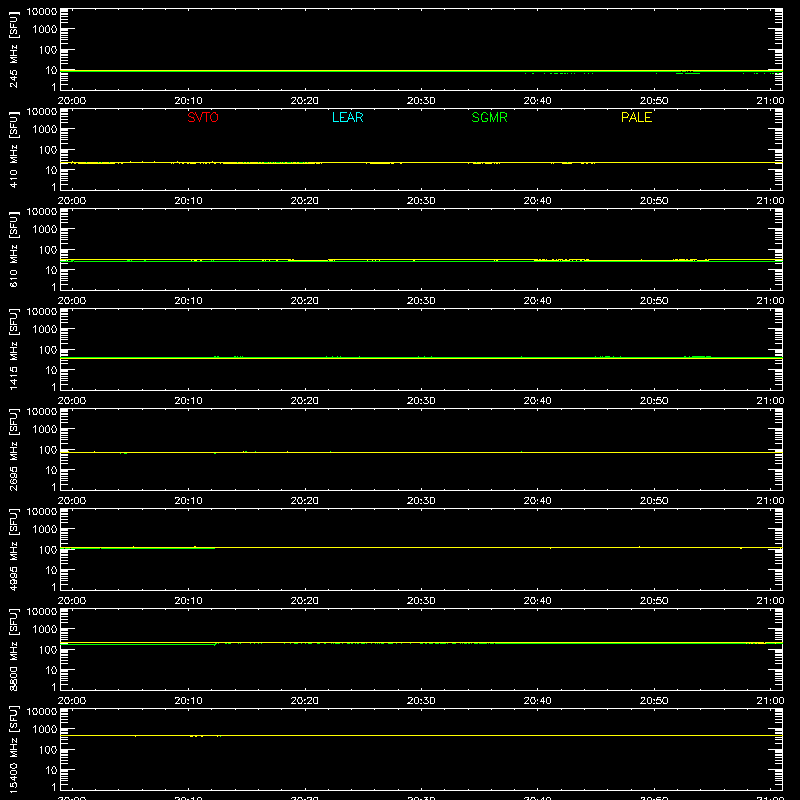The width and height of the screenshot is (800, 800).
Task: Select the 2695 MHz [SFU] axis title
Action: tap(13, 449)
